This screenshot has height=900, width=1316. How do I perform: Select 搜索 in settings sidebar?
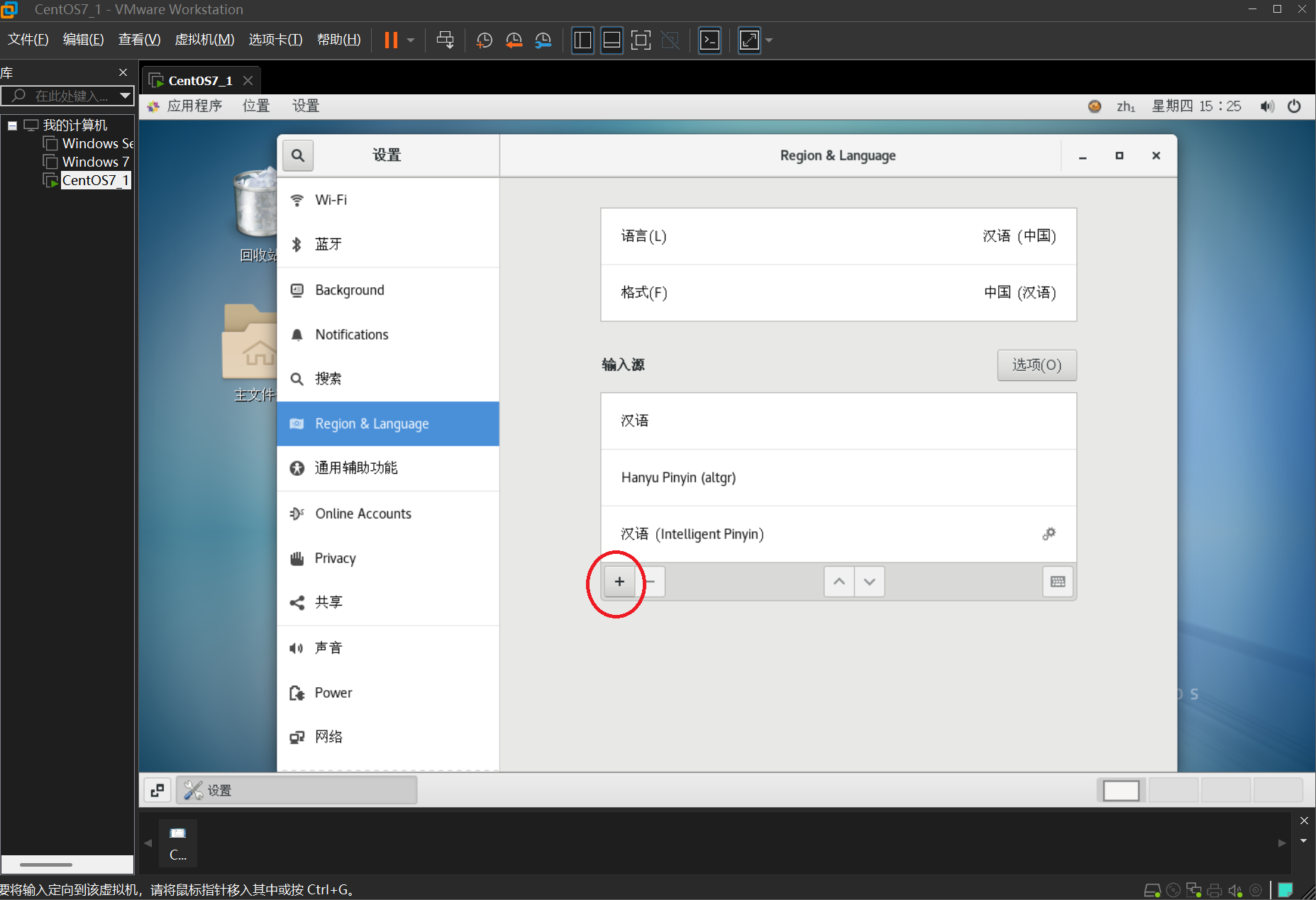coord(388,379)
